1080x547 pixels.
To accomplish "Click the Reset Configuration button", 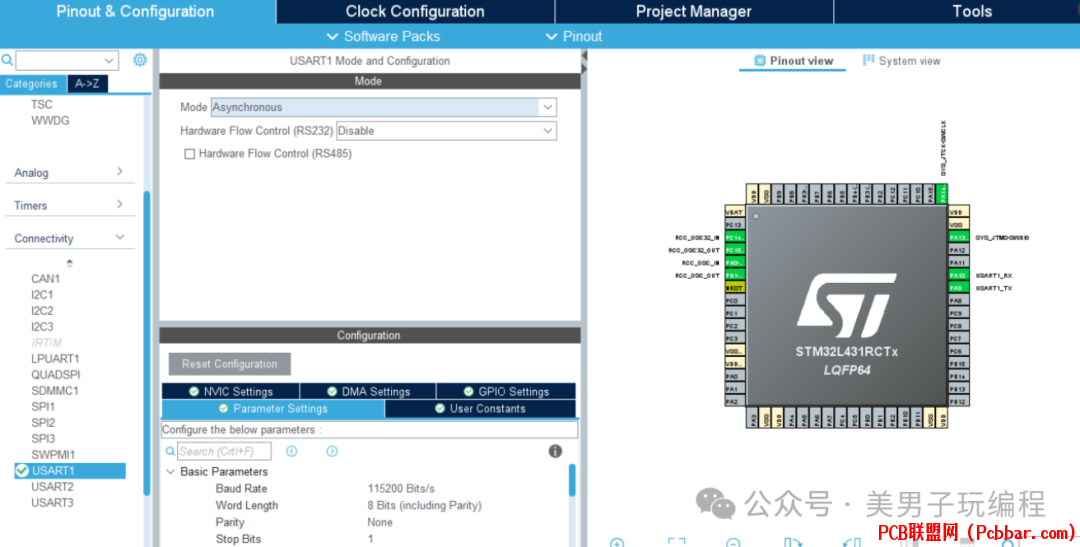I will [229, 364].
